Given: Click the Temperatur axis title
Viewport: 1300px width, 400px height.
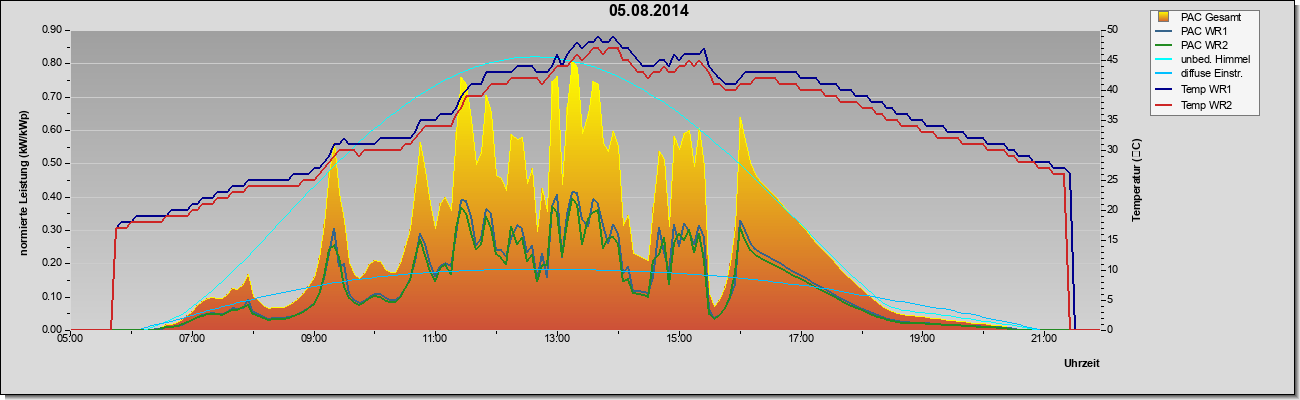Looking at the screenshot, I should (x=1136, y=180).
